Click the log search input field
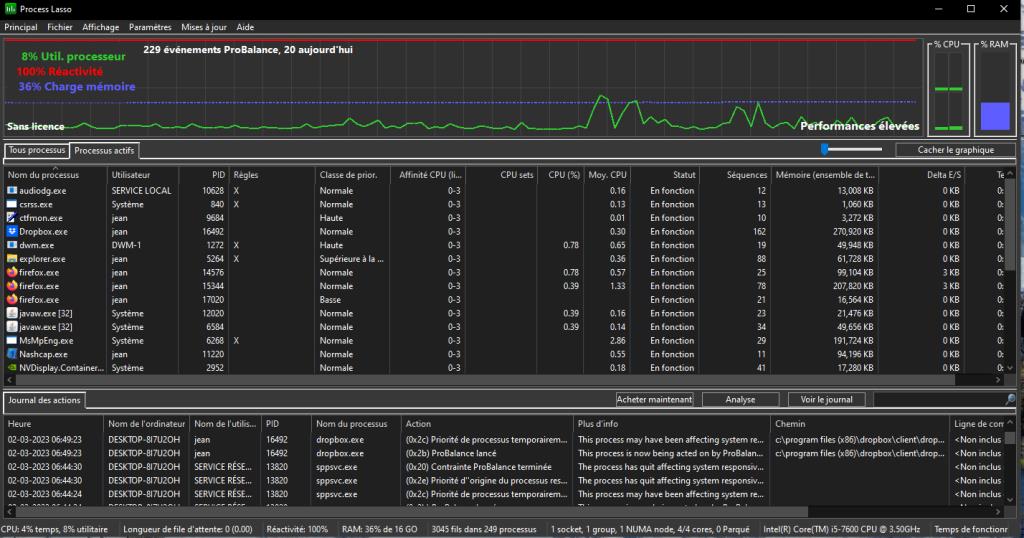1024x538 pixels. (x=938, y=400)
